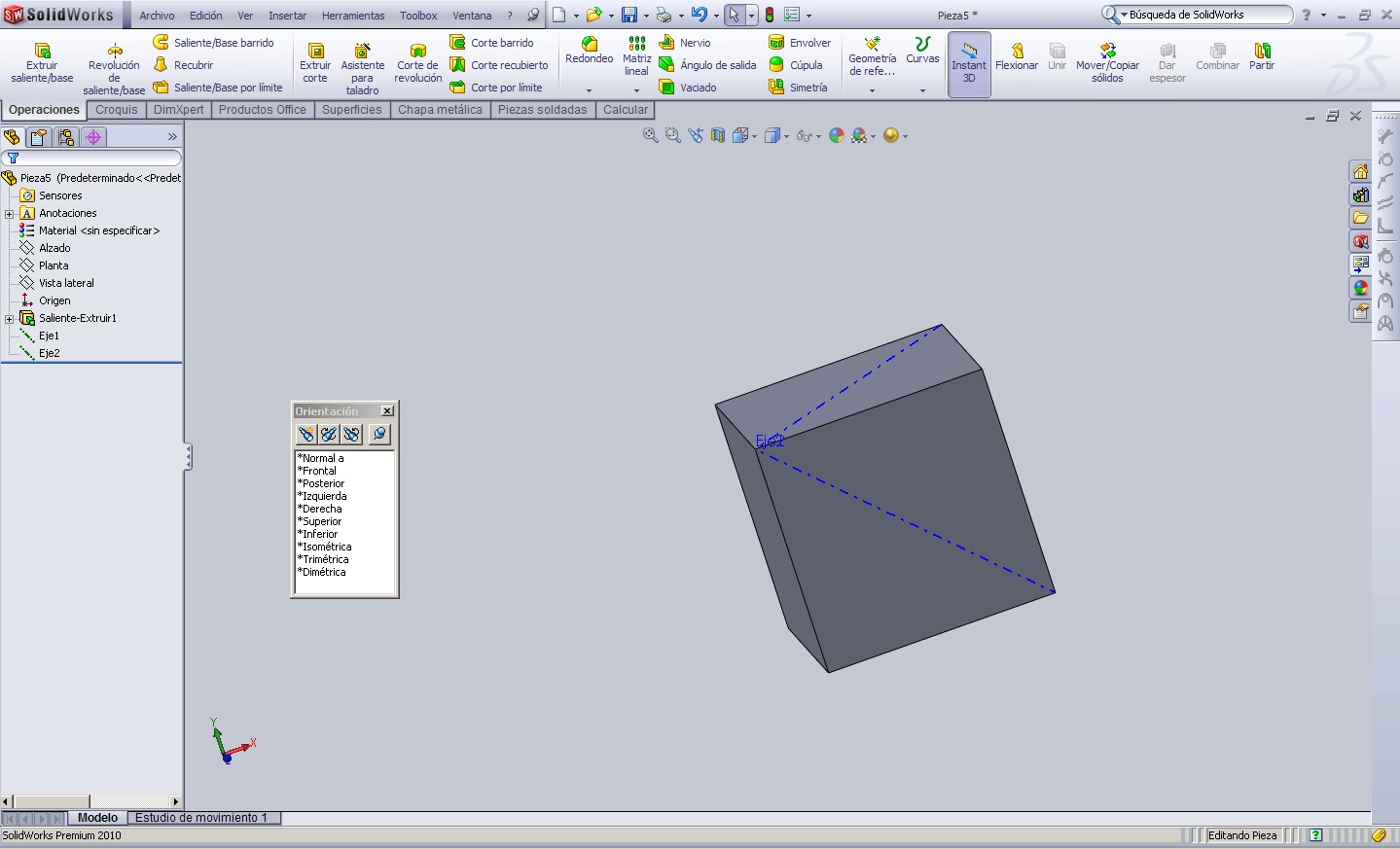The image size is (1400, 849).
Task: Open the Asistente para taladro
Action: pyautogui.click(x=362, y=68)
